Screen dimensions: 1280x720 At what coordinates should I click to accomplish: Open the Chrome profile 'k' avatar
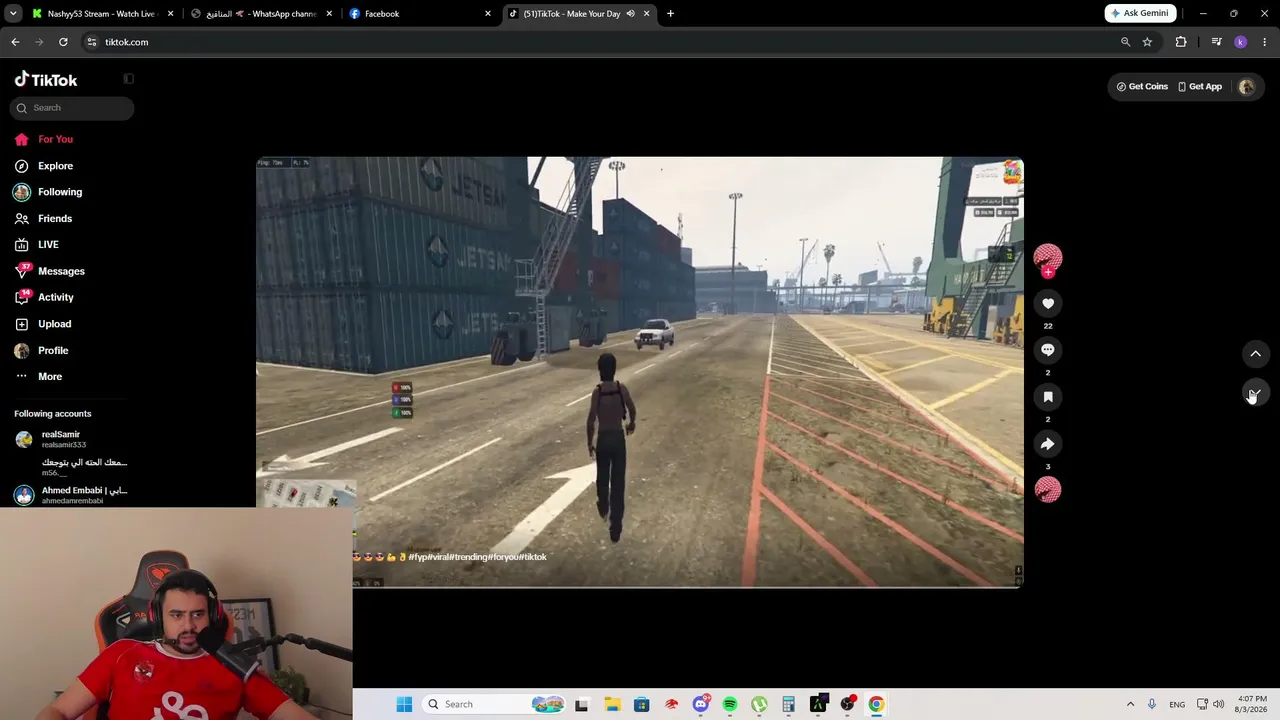pos(1241,42)
